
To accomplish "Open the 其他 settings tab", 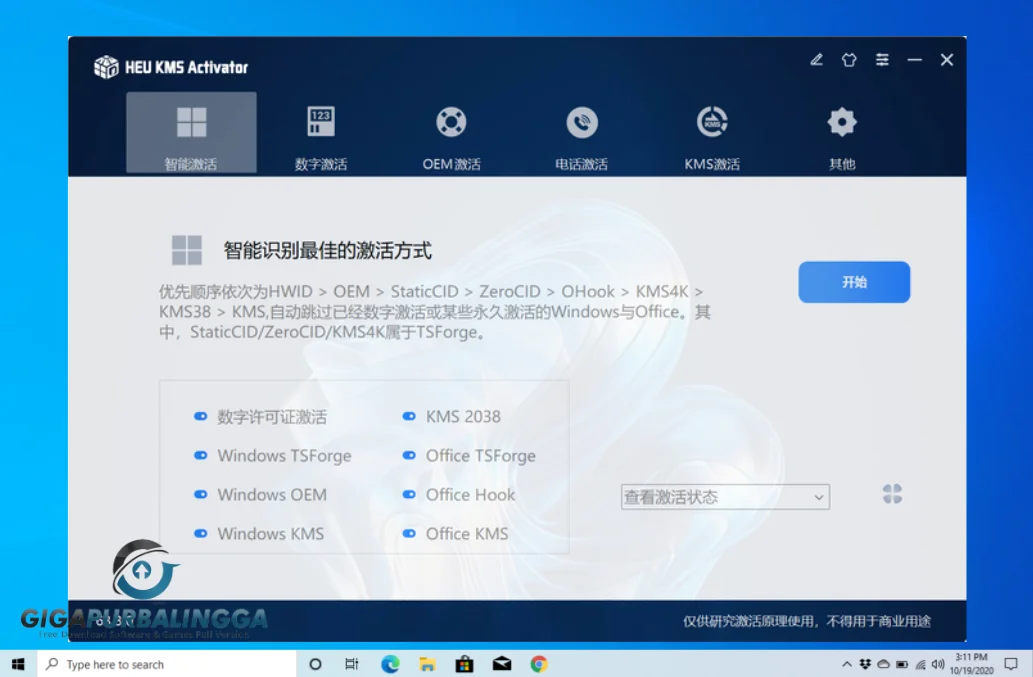I will coord(842,134).
